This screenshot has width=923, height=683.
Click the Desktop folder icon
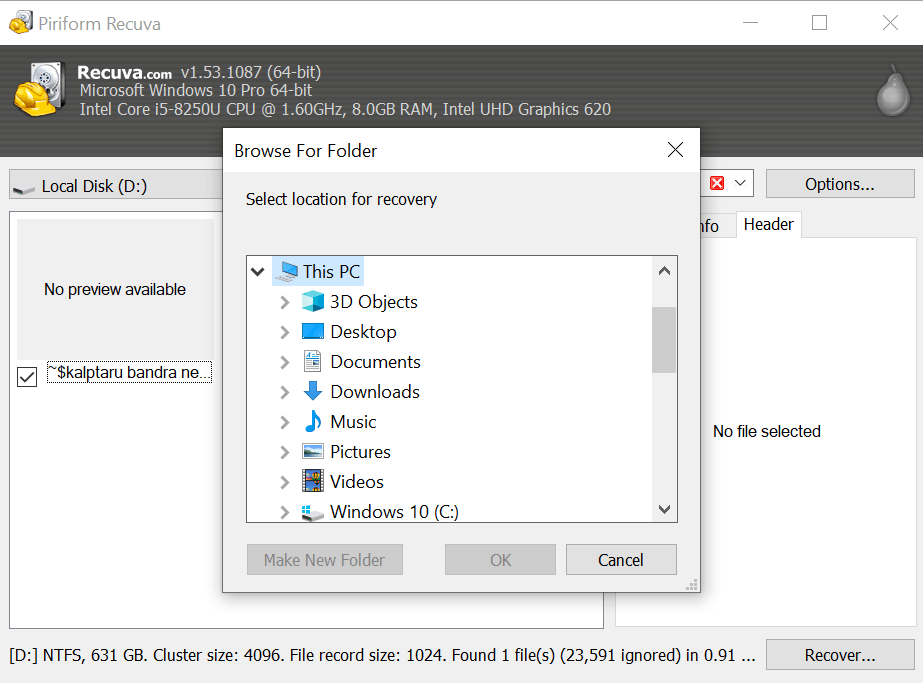[313, 331]
